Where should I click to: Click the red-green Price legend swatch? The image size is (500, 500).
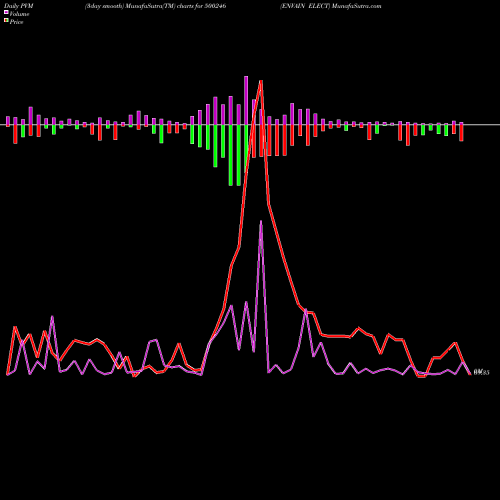coord(6,21)
